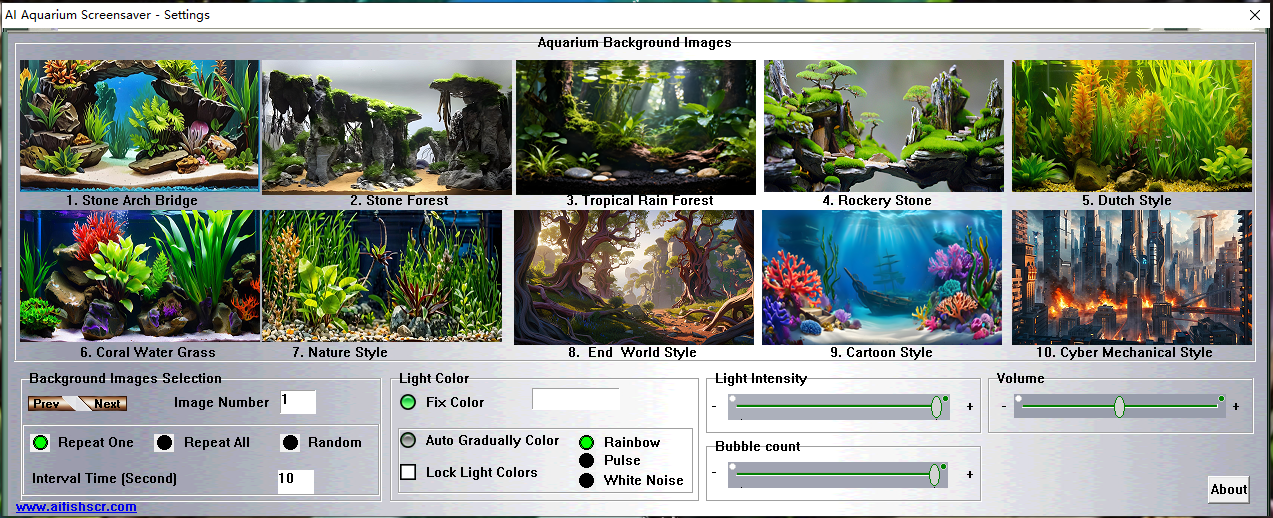This screenshot has width=1273, height=518.
Task: Click the Light Intensity slider handle
Action: point(936,406)
